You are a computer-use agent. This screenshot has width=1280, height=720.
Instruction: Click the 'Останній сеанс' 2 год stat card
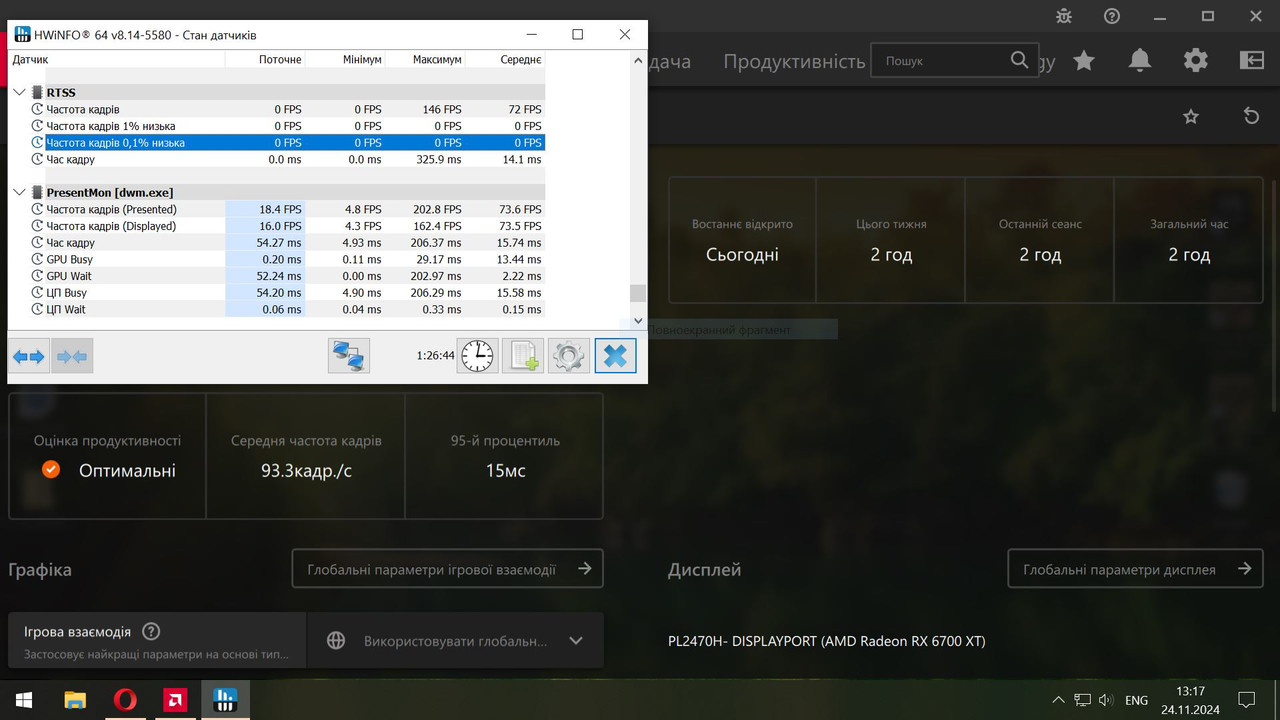point(1040,240)
